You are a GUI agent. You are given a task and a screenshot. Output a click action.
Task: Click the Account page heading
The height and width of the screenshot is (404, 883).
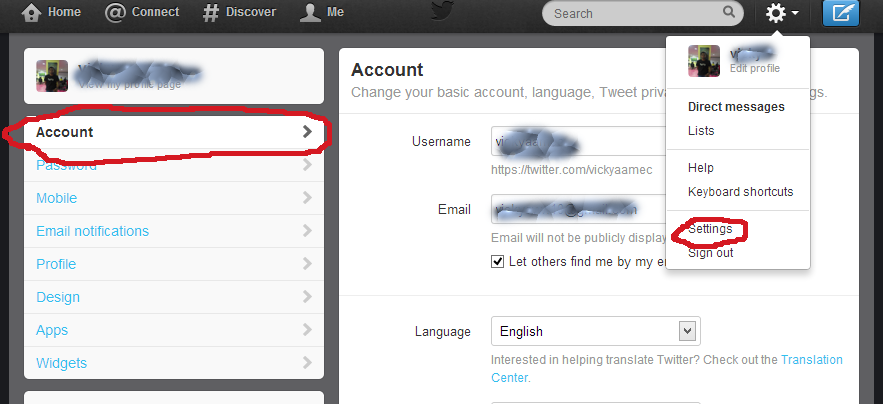click(387, 70)
